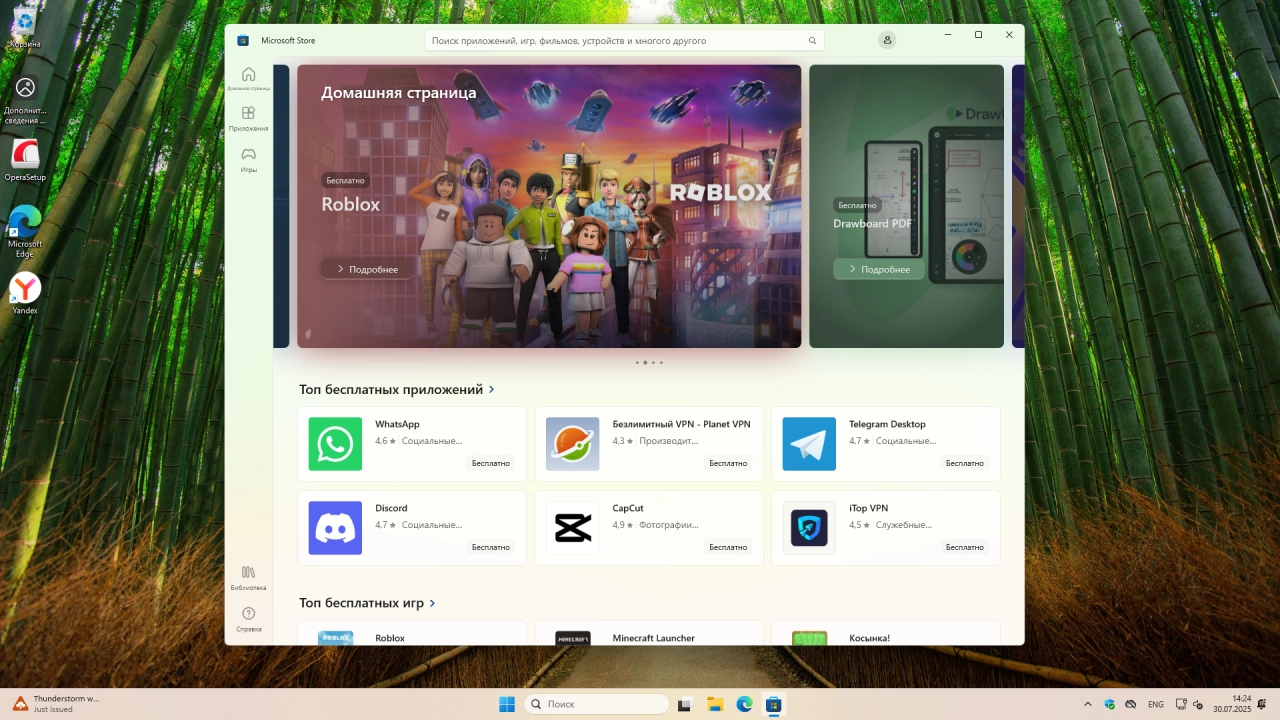The height and width of the screenshot is (720, 1280).
Task: Open Корзина recycle bin on desktop
Action: pyautogui.click(x=25, y=27)
